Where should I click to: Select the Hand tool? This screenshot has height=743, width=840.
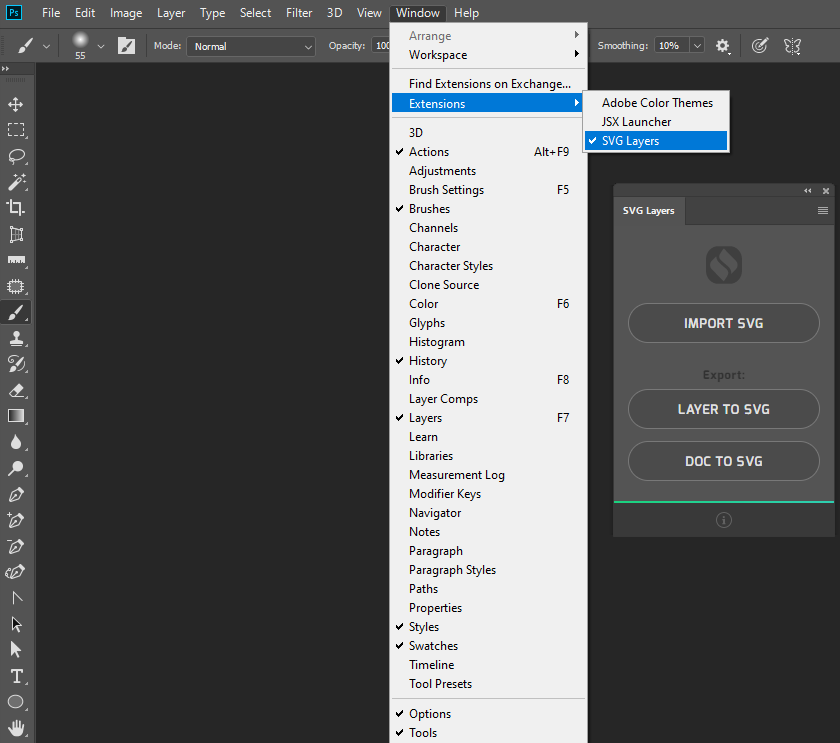[x=16, y=728]
